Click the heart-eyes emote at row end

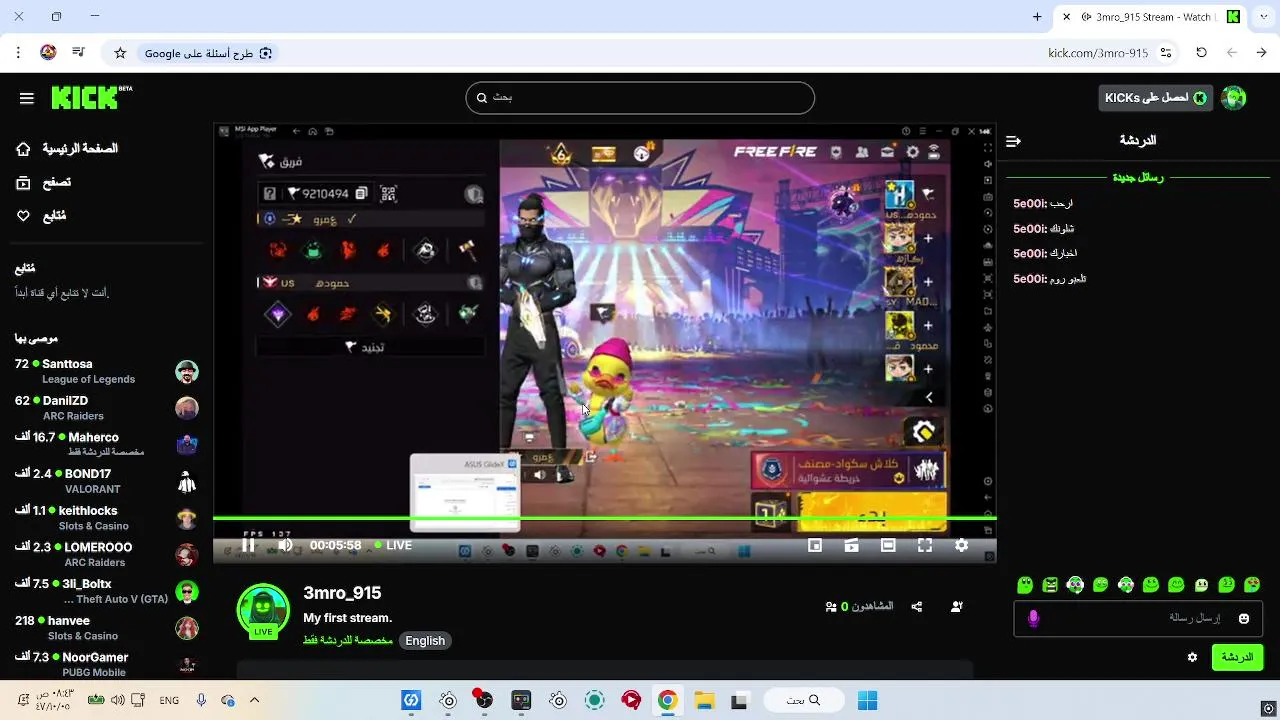click(1251, 585)
